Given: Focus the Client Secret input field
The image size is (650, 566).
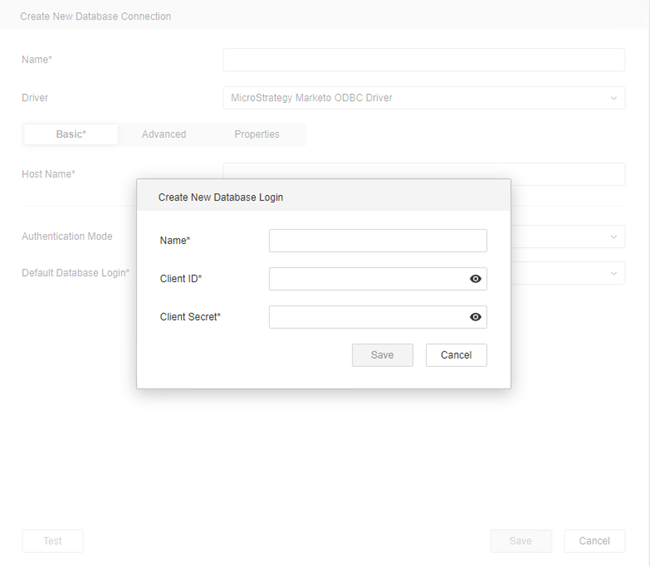Looking at the screenshot, I should click(x=366, y=317).
